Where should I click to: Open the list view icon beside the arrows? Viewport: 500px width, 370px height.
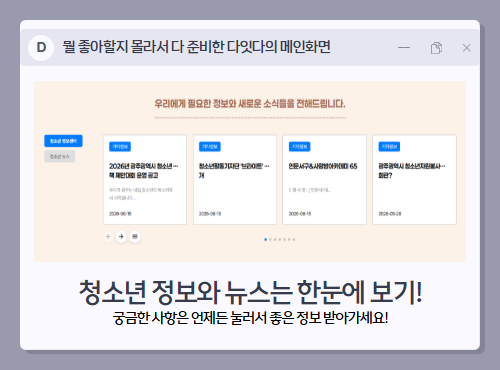(x=135, y=237)
